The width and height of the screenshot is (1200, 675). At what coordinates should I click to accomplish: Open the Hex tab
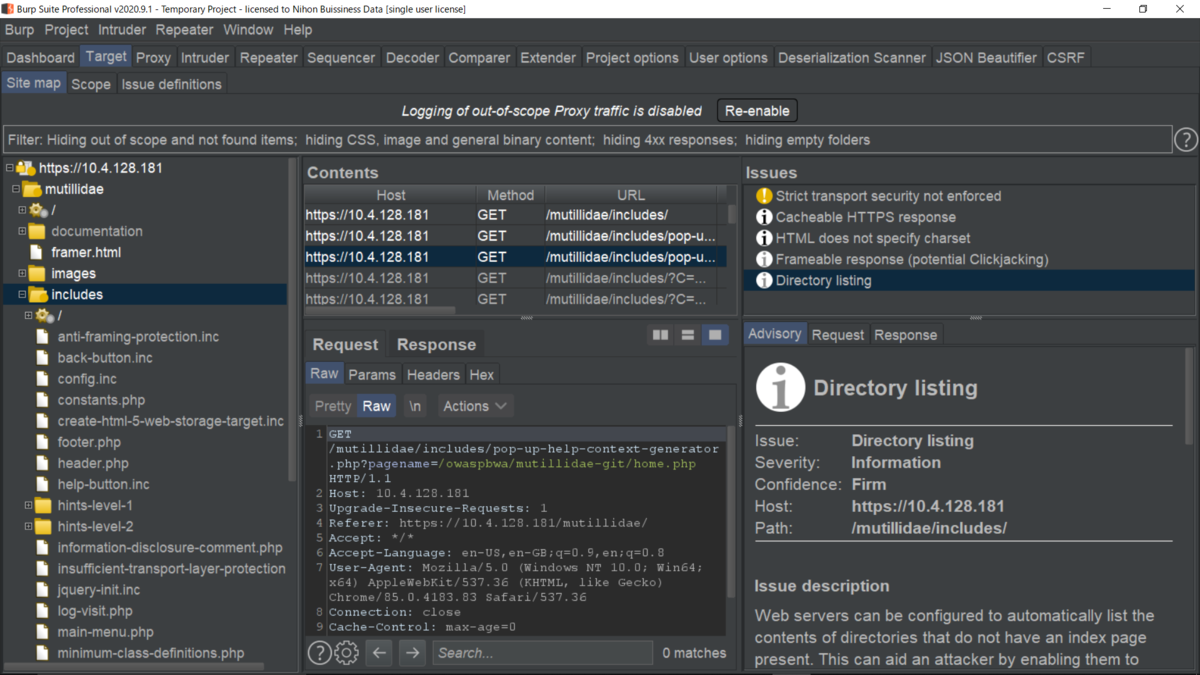tap(482, 374)
